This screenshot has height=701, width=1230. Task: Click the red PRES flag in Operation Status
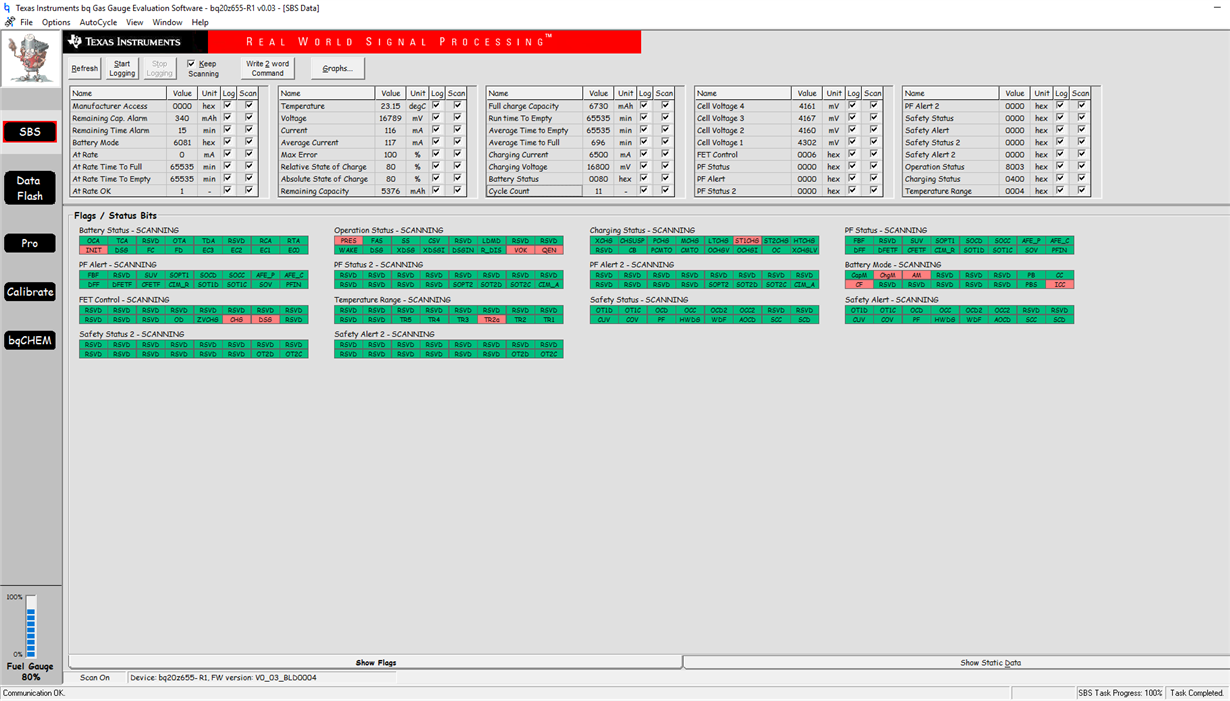point(348,241)
